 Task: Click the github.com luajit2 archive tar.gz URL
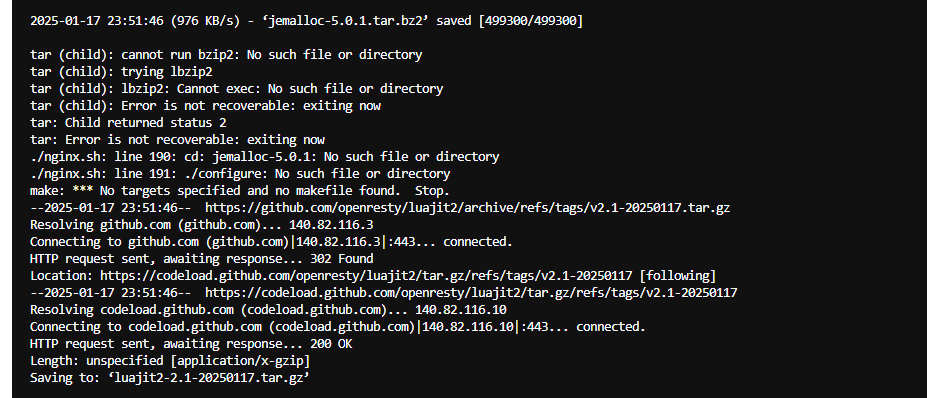tap(468, 208)
